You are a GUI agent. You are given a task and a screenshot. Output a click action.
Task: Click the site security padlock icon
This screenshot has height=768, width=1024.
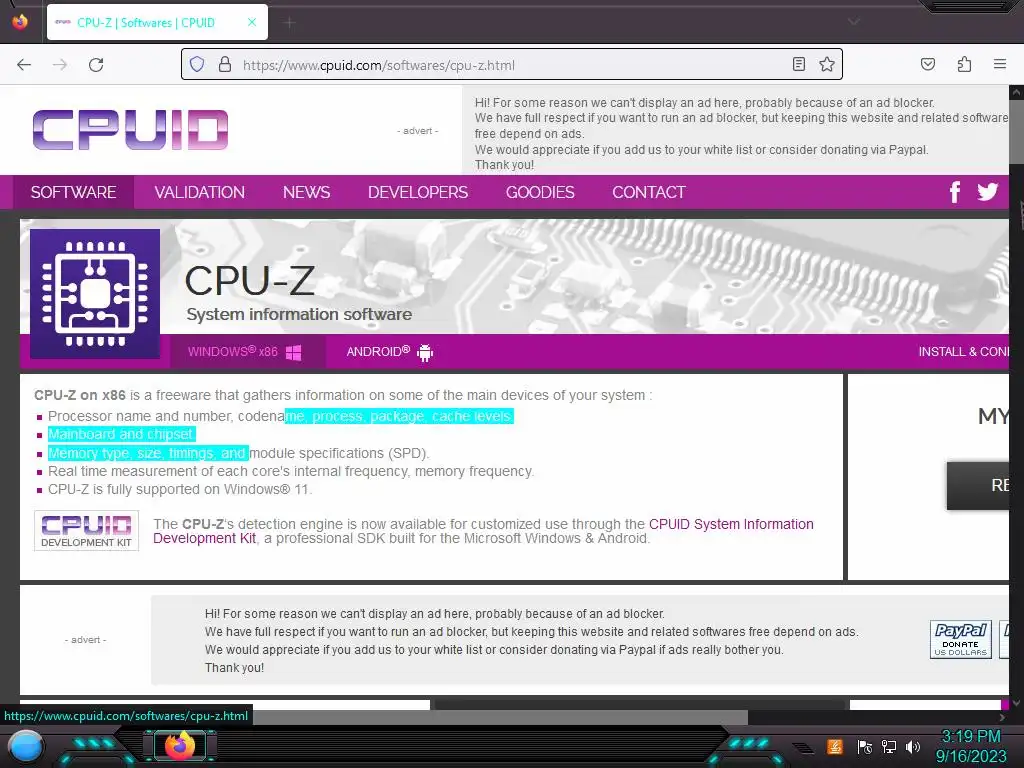[225, 64]
